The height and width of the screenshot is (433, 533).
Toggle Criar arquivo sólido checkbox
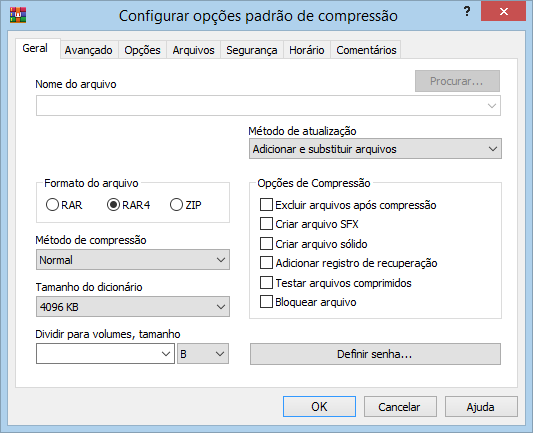(x=266, y=244)
